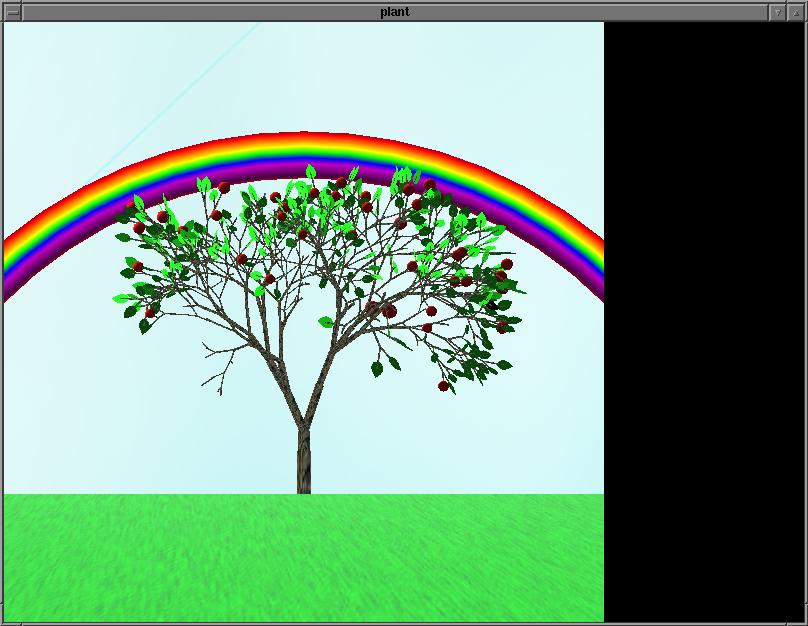Open the window menu button in title bar
The image size is (808, 626).
[x=13, y=12]
